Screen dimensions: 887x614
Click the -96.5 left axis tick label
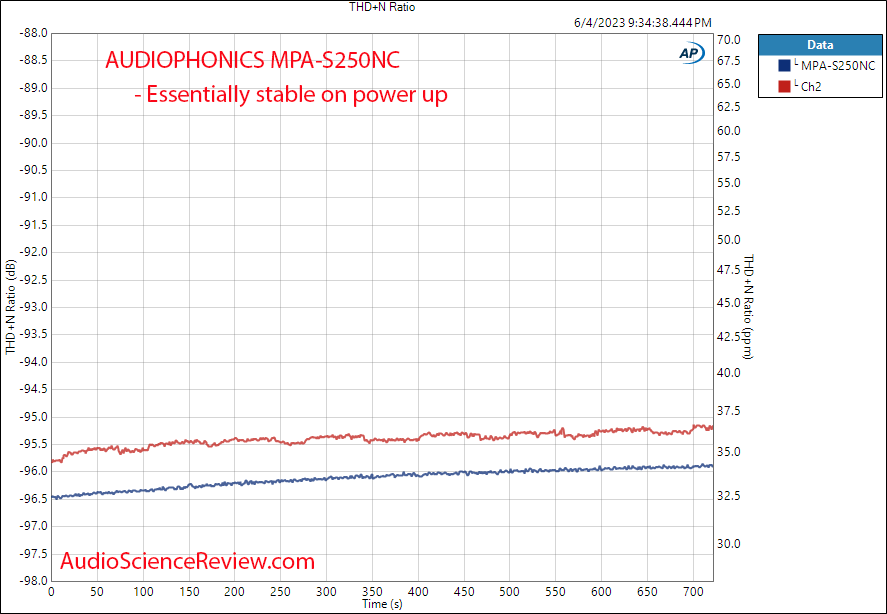click(x=33, y=499)
